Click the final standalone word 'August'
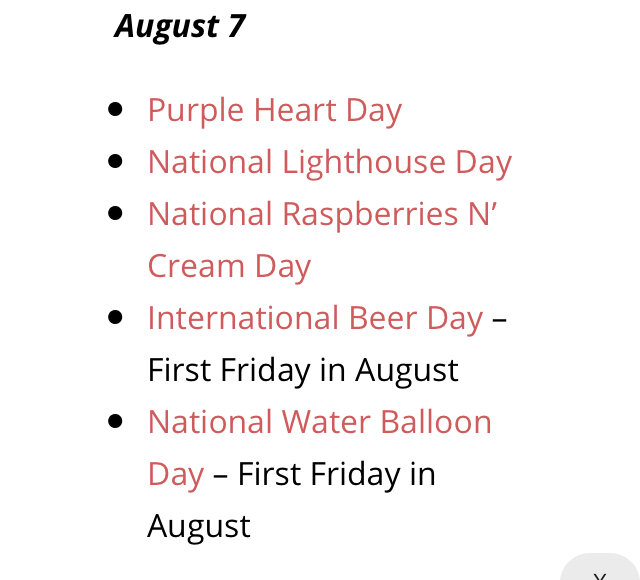640x580 pixels. click(x=199, y=527)
